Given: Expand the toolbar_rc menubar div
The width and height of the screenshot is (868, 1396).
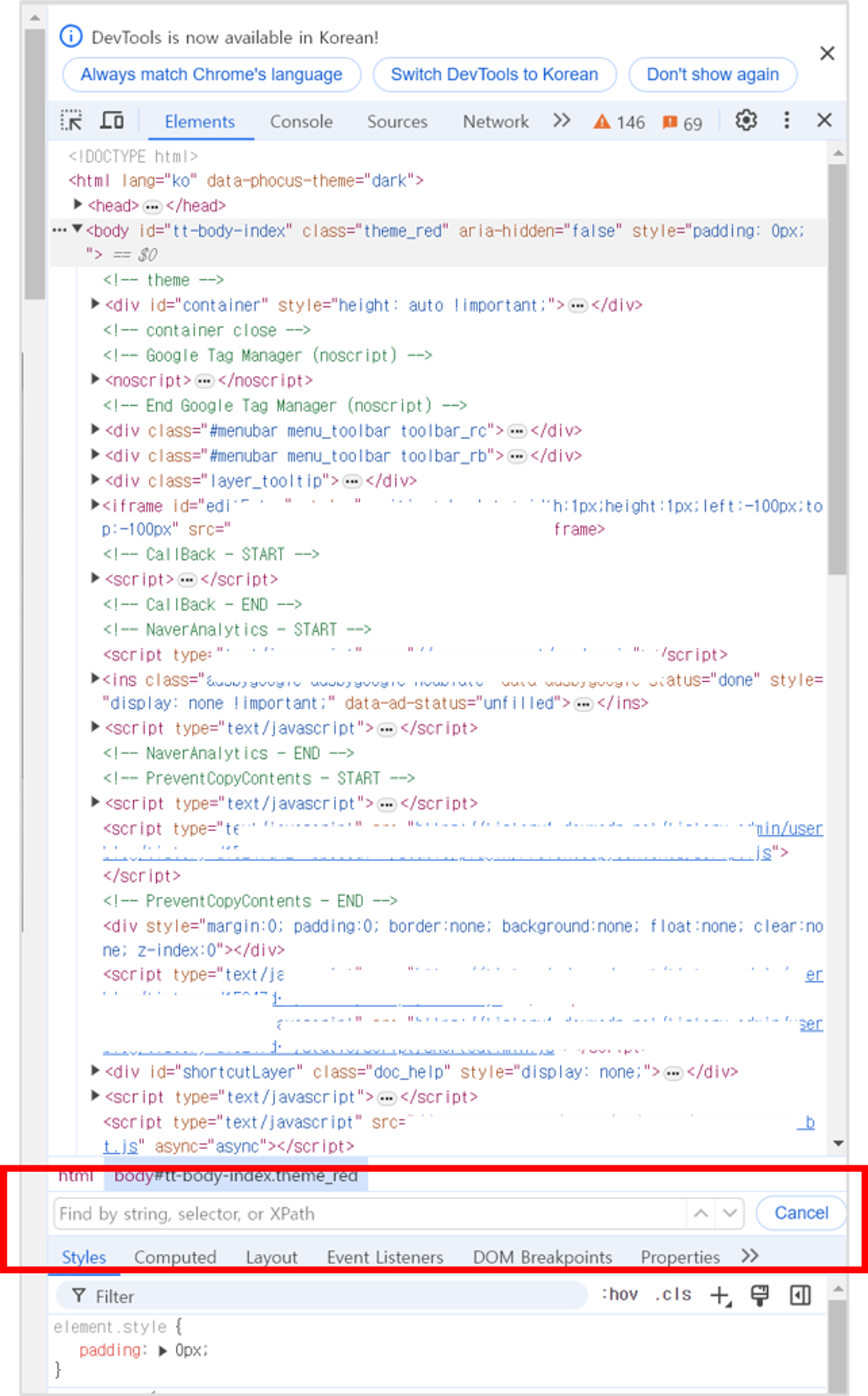Looking at the screenshot, I should [95, 429].
